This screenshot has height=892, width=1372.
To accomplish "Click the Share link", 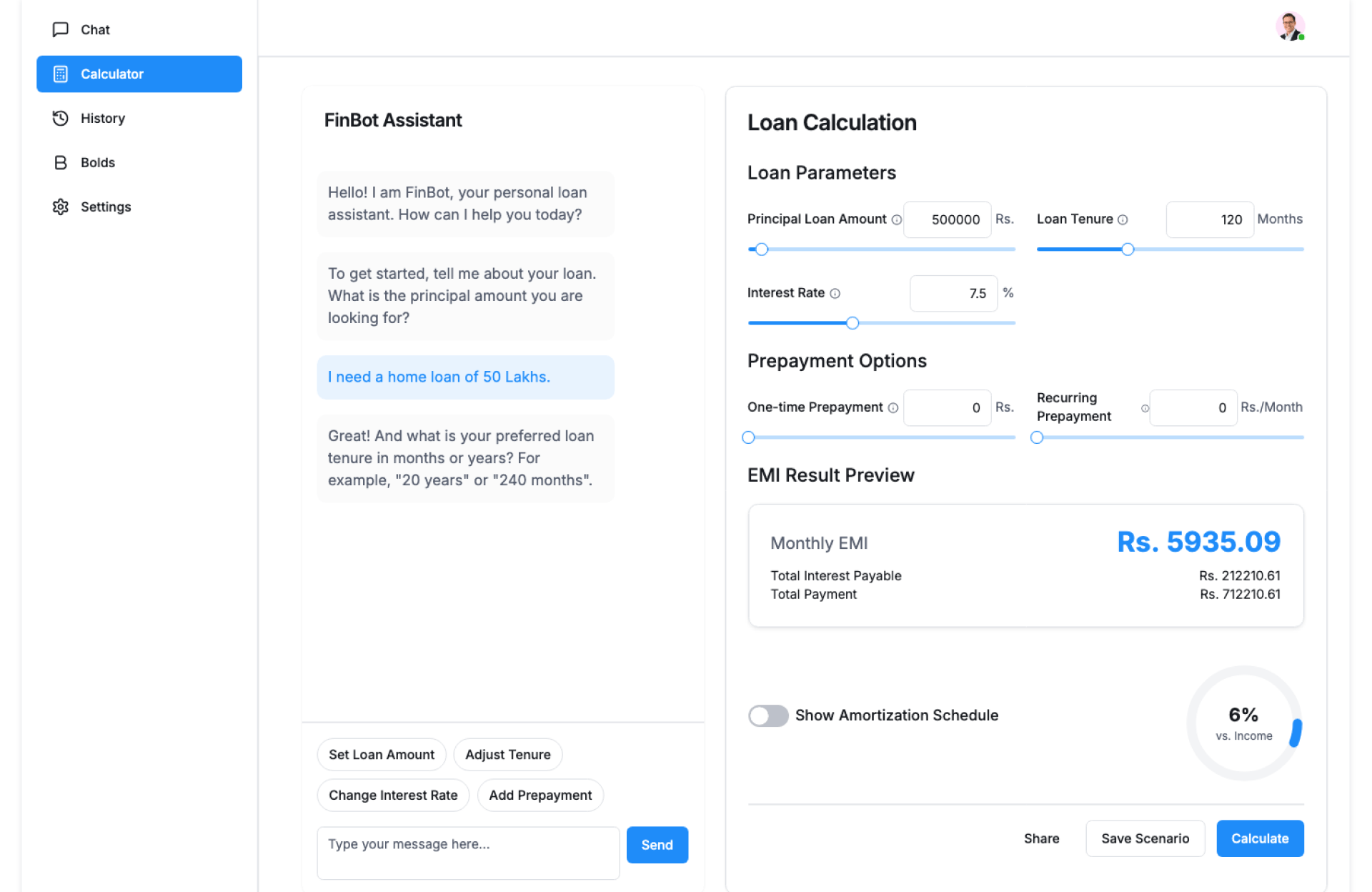I will tap(1041, 838).
